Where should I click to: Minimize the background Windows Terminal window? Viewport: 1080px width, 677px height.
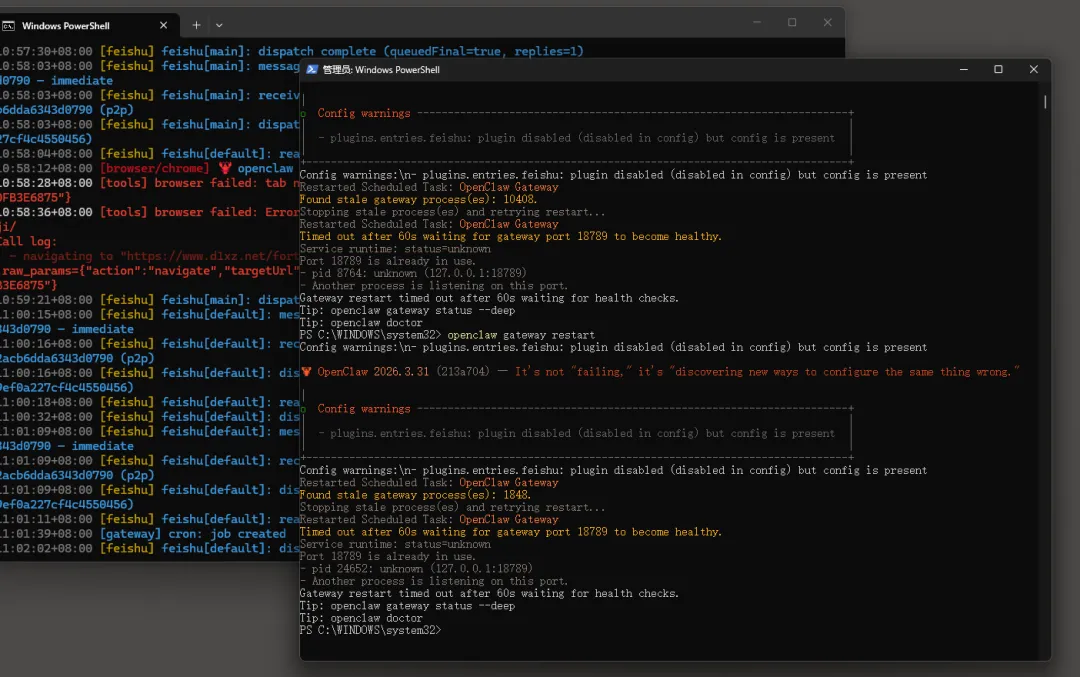[757, 23]
